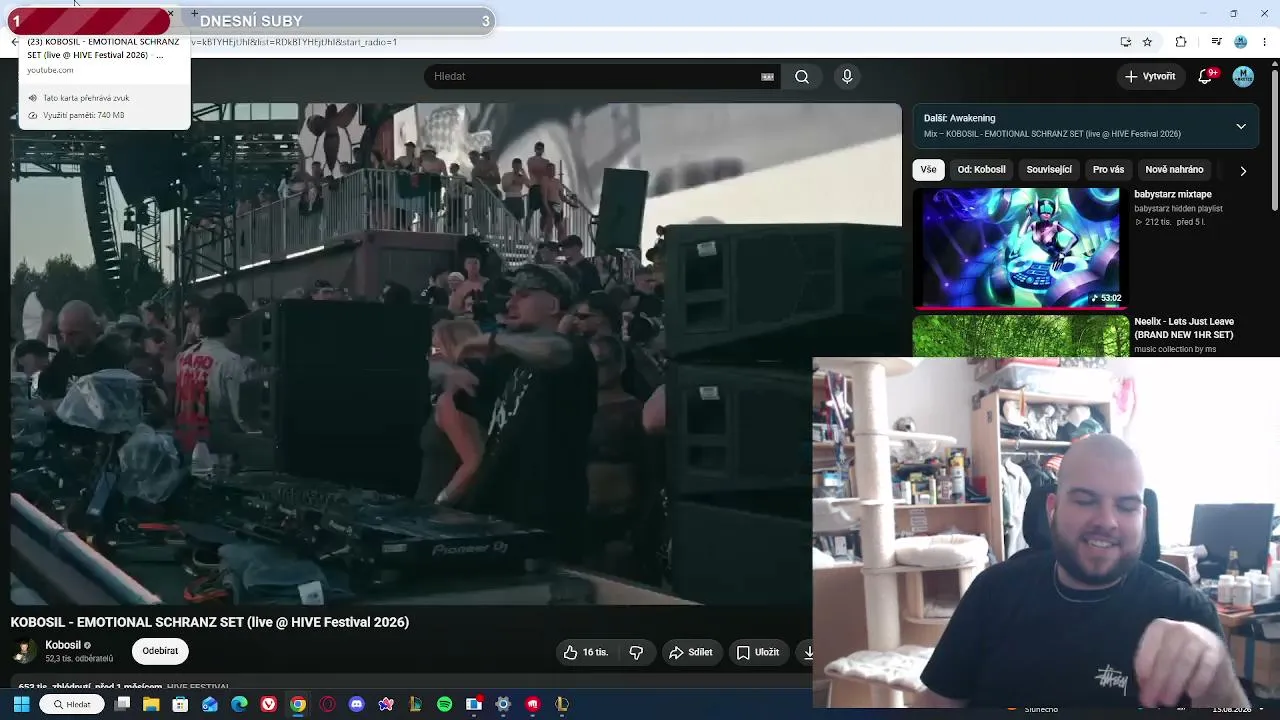Open Chrome extensions puzzle icon

1181,42
